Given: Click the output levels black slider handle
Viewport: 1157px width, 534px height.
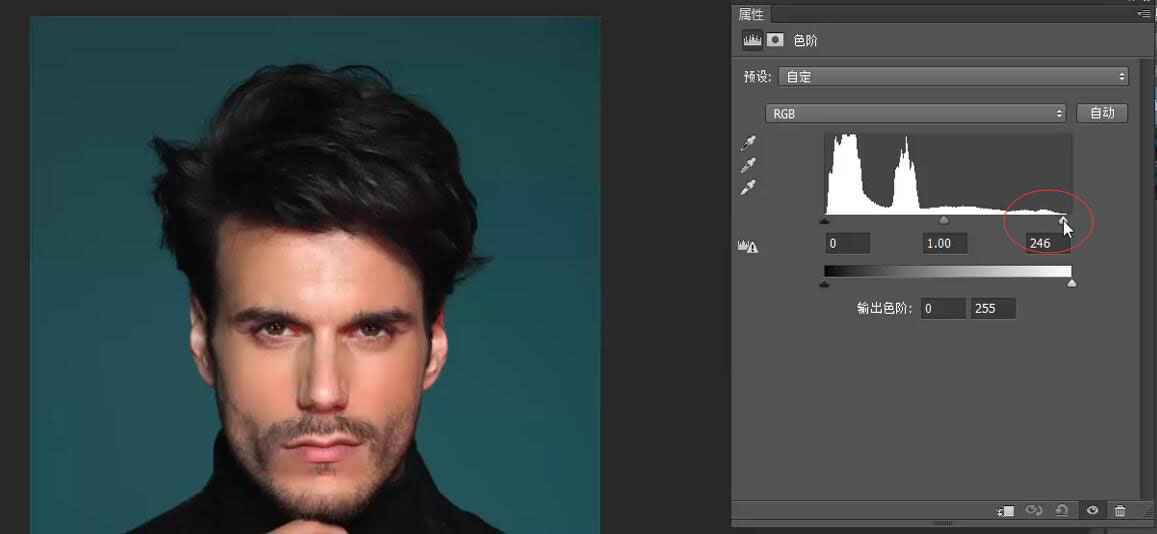Looking at the screenshot, I should [825, 283].
